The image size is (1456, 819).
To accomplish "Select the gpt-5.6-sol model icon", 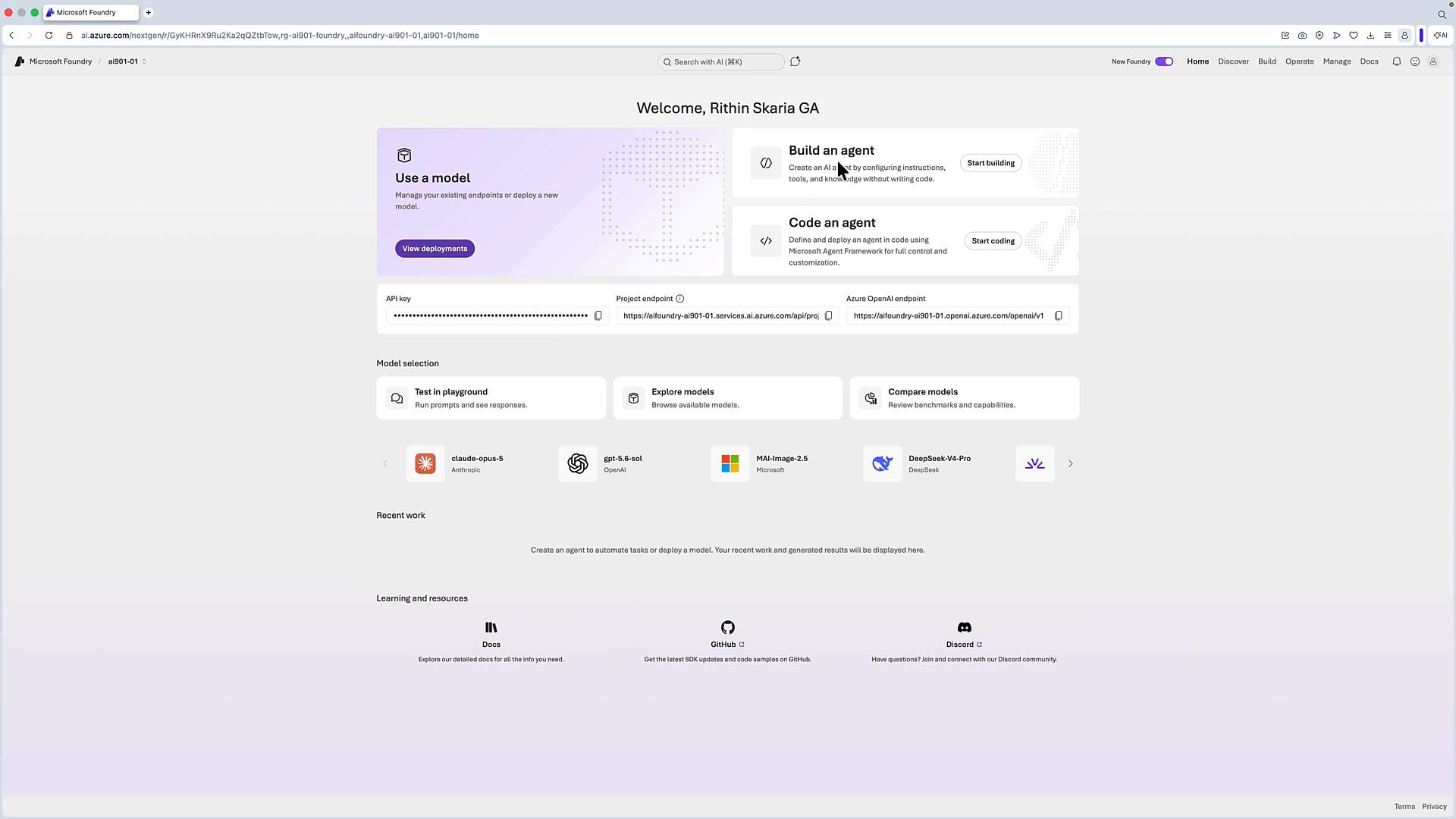I will [x=578, y=463].
